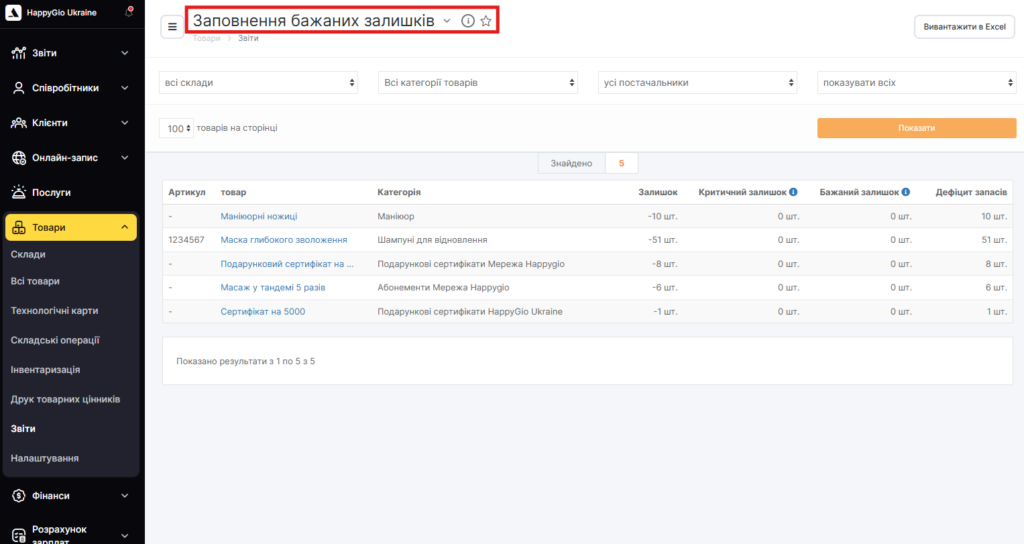The width and height of the screenshot is (1024, 544).
Task: Click the notification bell near HappyGio Ukraine
Action: tap(128, 13)
